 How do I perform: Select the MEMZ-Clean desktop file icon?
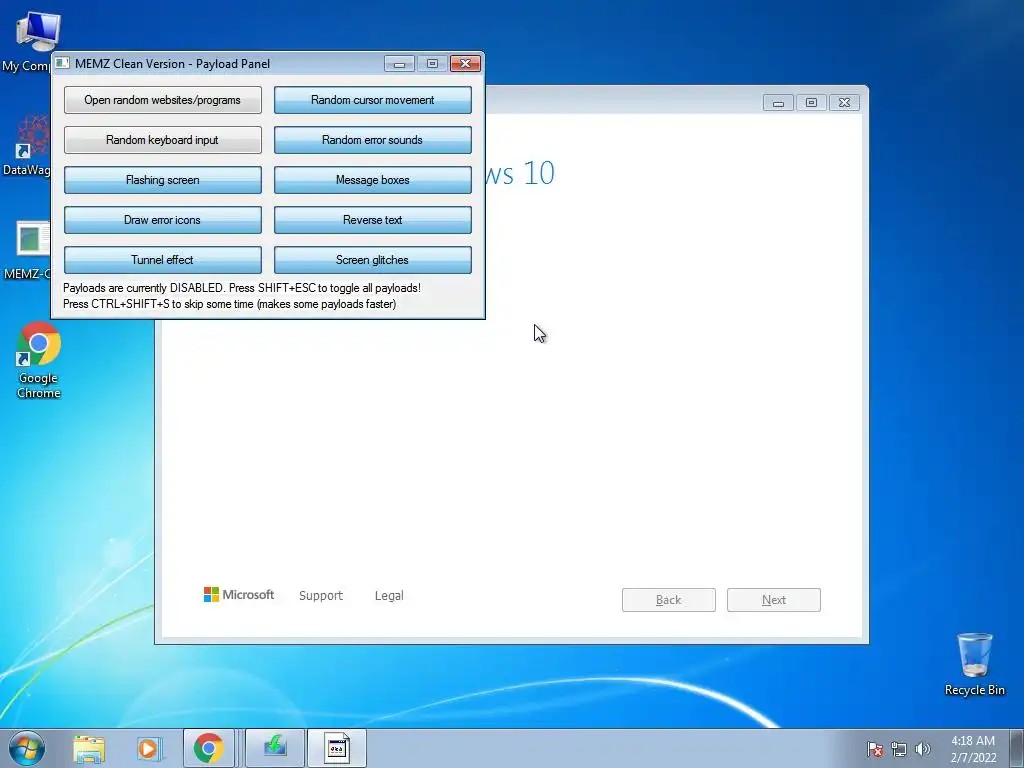[x=29, y=250]
